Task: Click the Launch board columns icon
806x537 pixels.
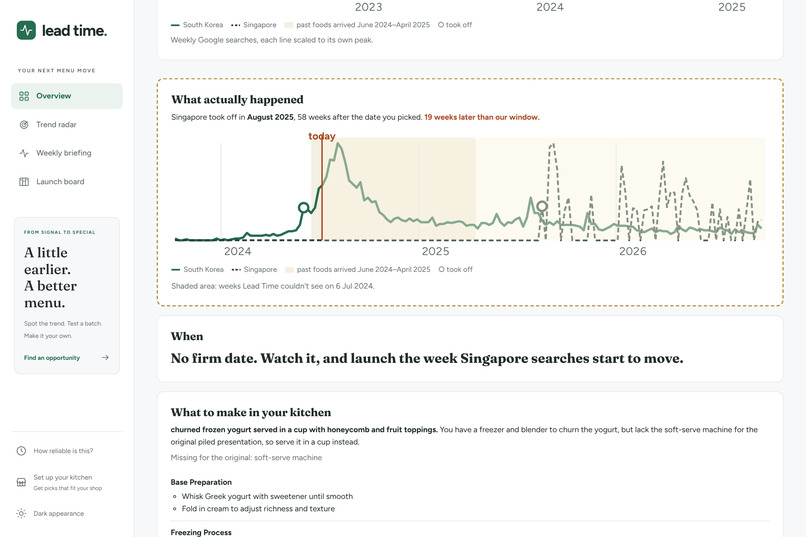Action: click(24, 181)
